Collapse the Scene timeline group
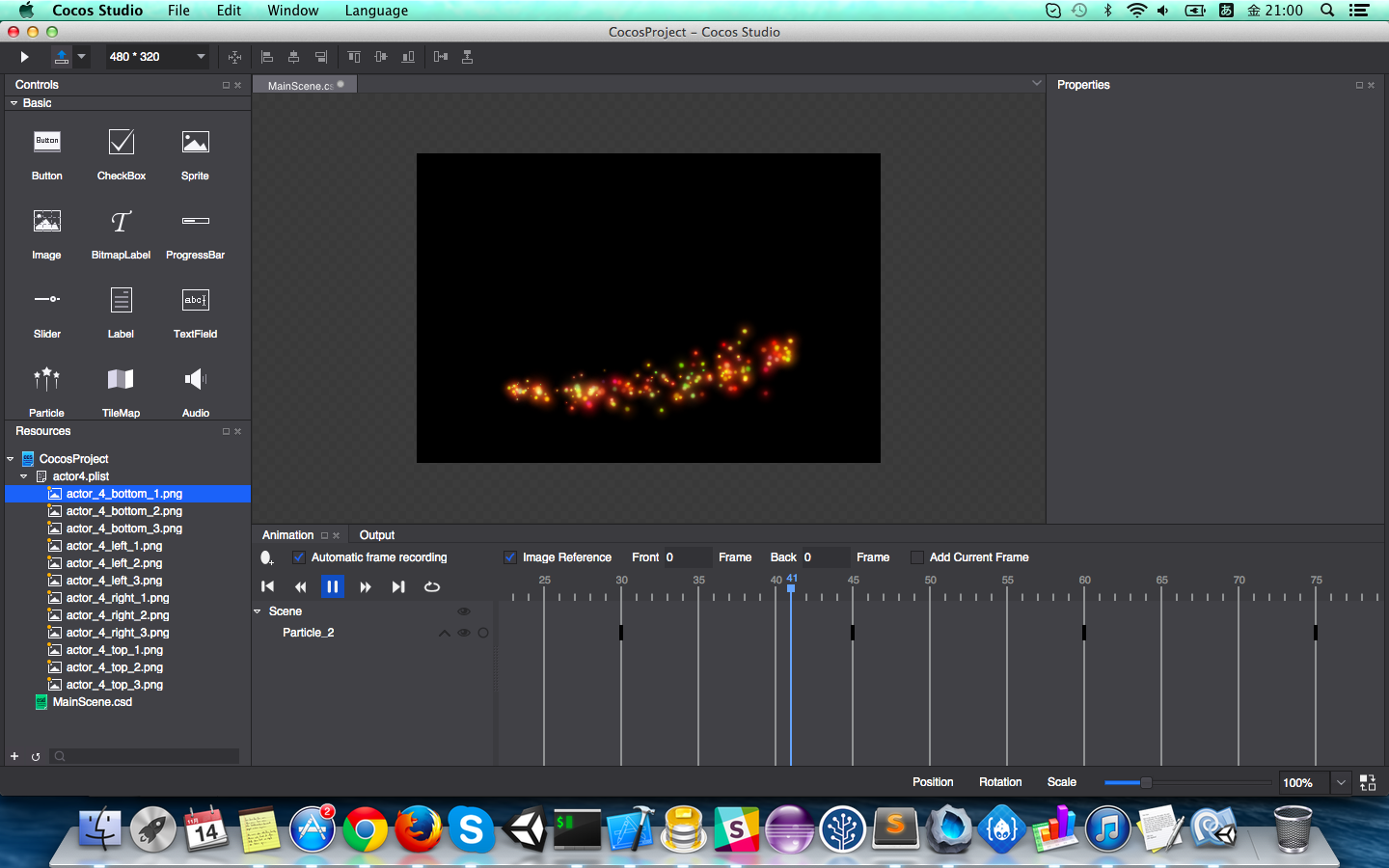 point(258,611)
